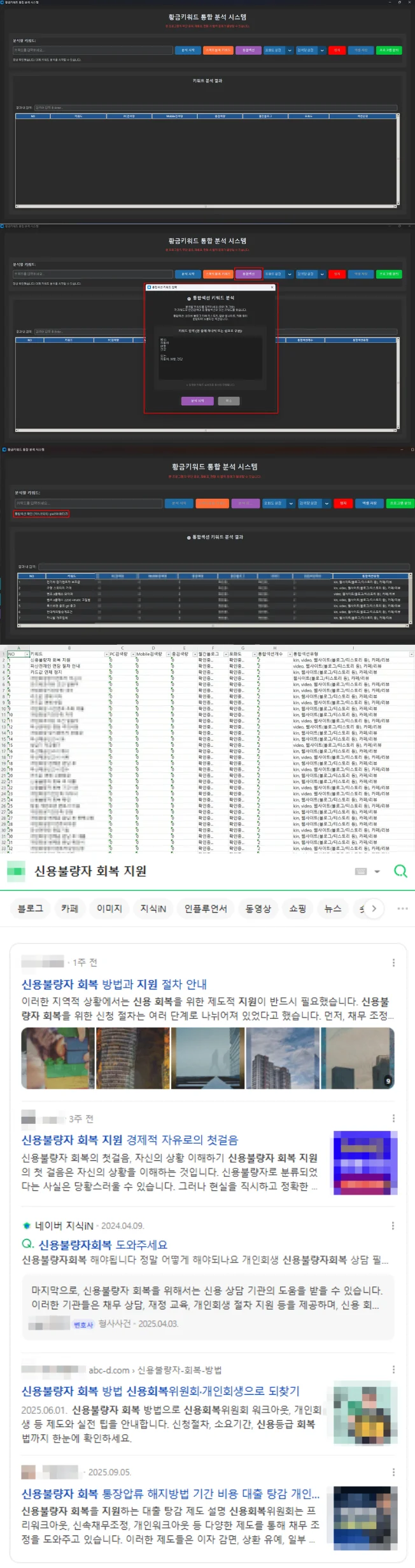
Task: Expand the small arrow beside the keyboard icon
Action: pos(377,871)
